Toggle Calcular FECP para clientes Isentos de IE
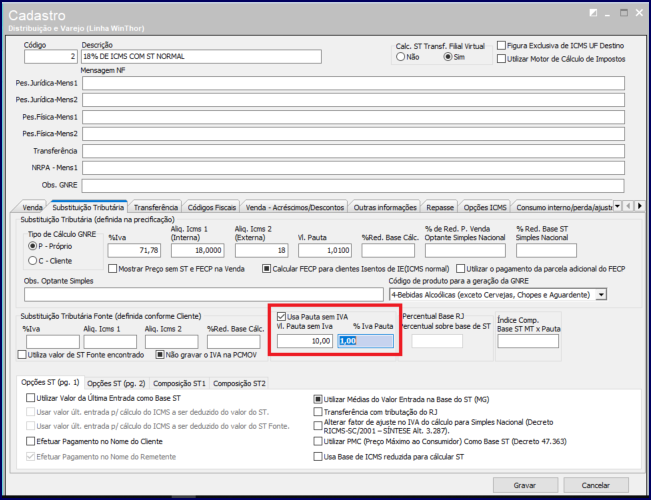The image size is (651, 500). [x=266, y=269]
